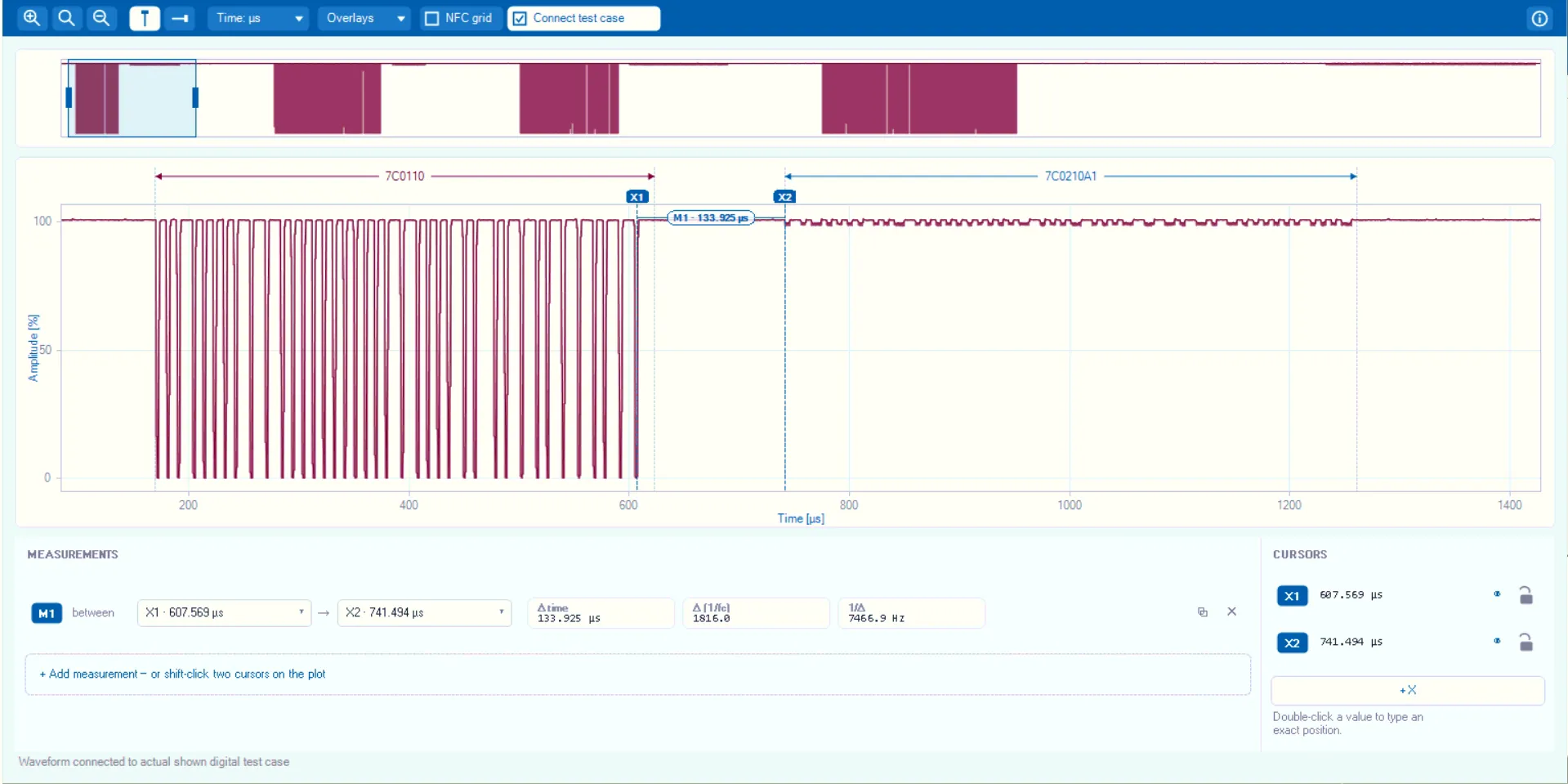Toggle lock for cursor X2
This screenshot has width=1568, height=784.
(x=1526, y=643)
